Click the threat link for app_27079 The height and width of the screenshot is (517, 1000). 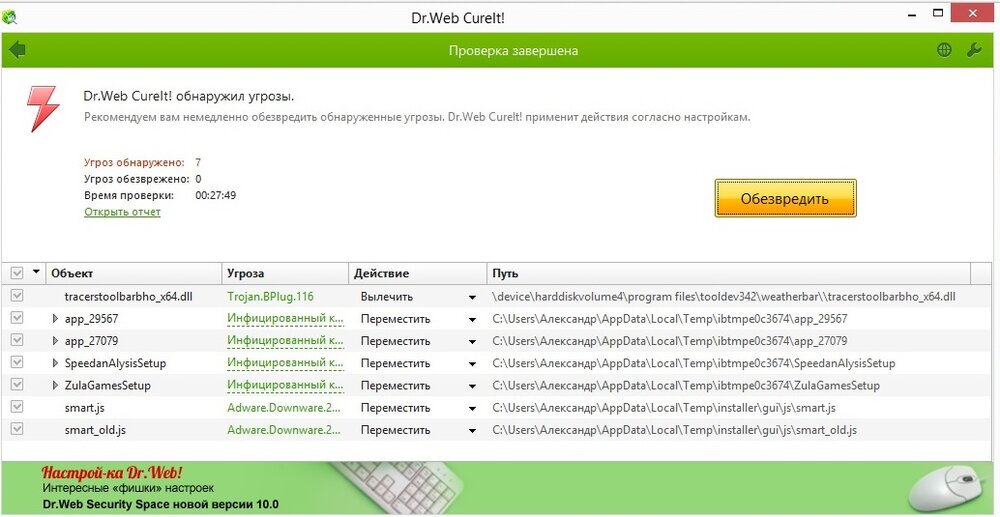coord(285,341)
